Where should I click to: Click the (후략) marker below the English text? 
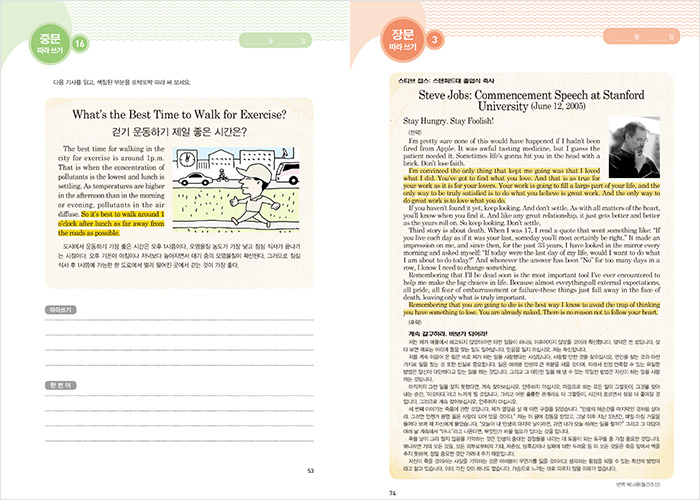415,322
